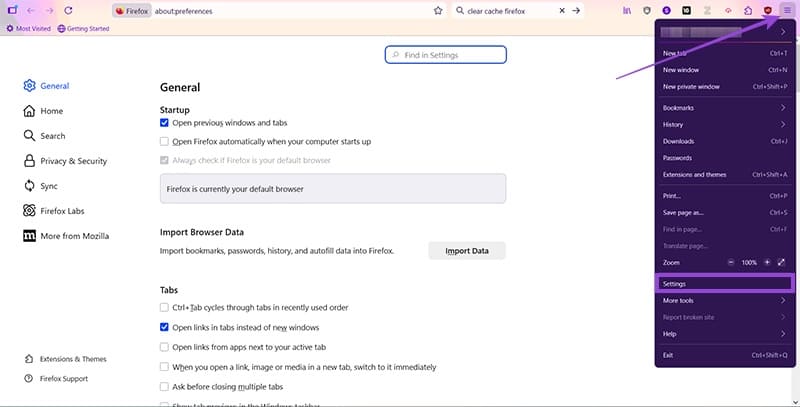Viewport: 800px width, 407px height.
Task: Uncheck Open previous windows and tabs
Action: (x=165, y=123)
